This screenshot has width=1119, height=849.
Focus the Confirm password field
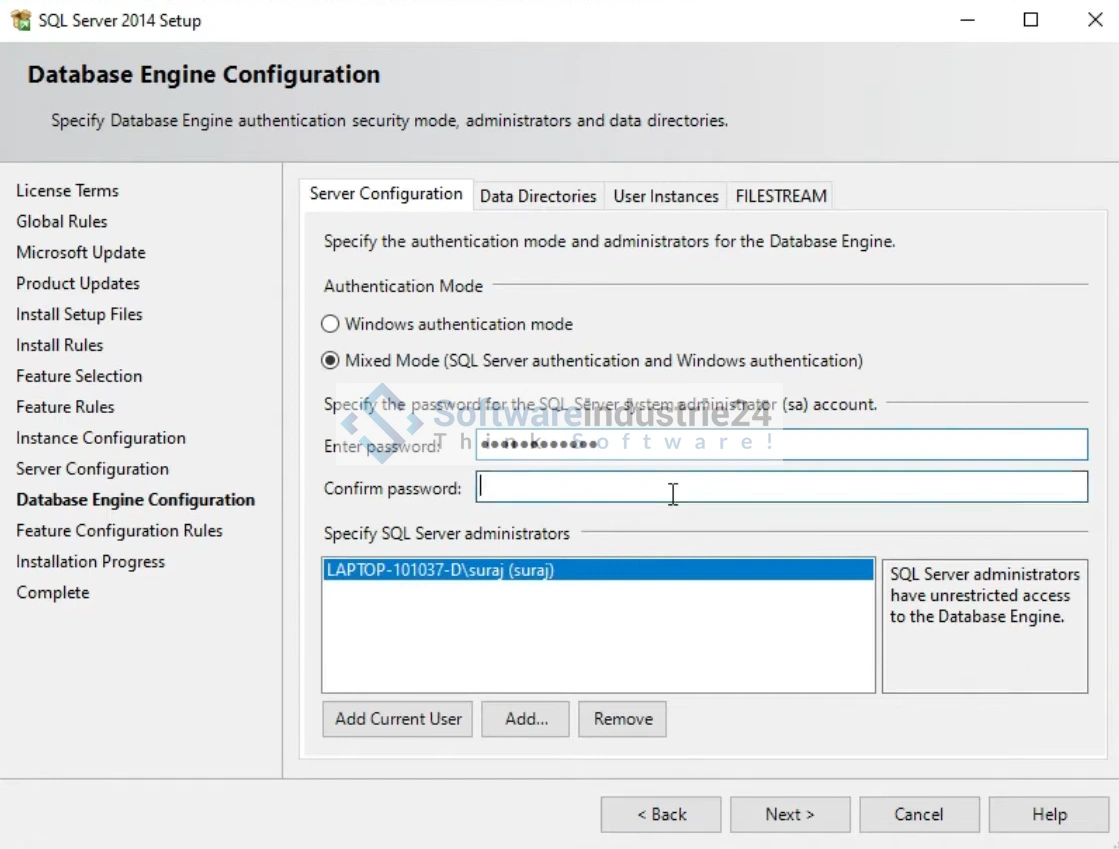click(781, 487)
